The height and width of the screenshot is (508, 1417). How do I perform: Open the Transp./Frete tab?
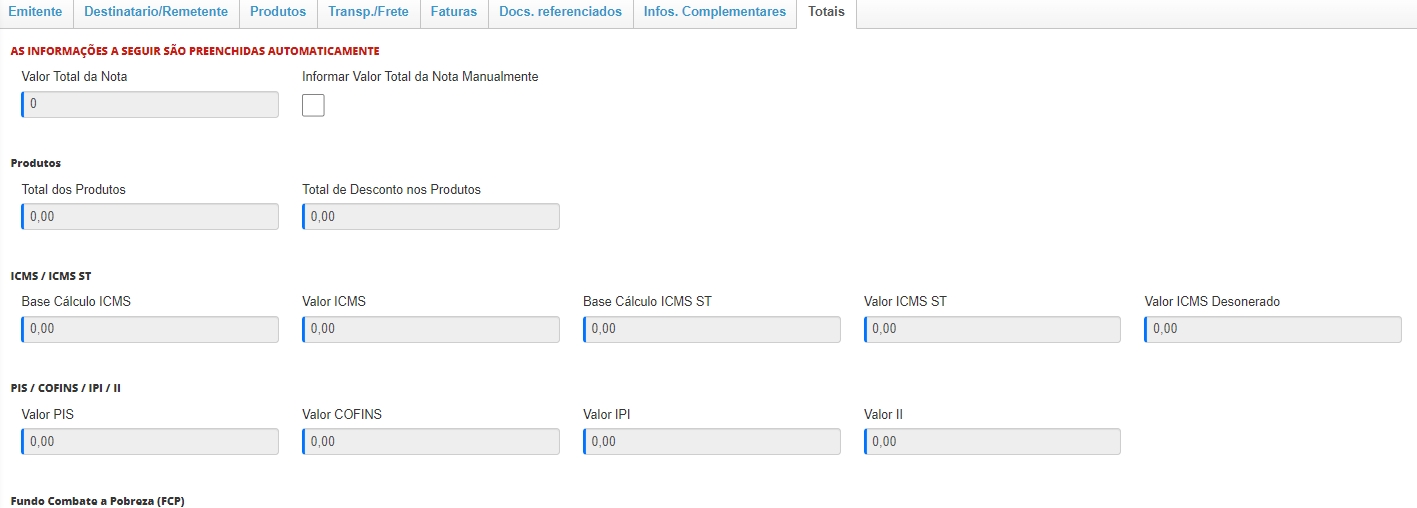(368, 12)
